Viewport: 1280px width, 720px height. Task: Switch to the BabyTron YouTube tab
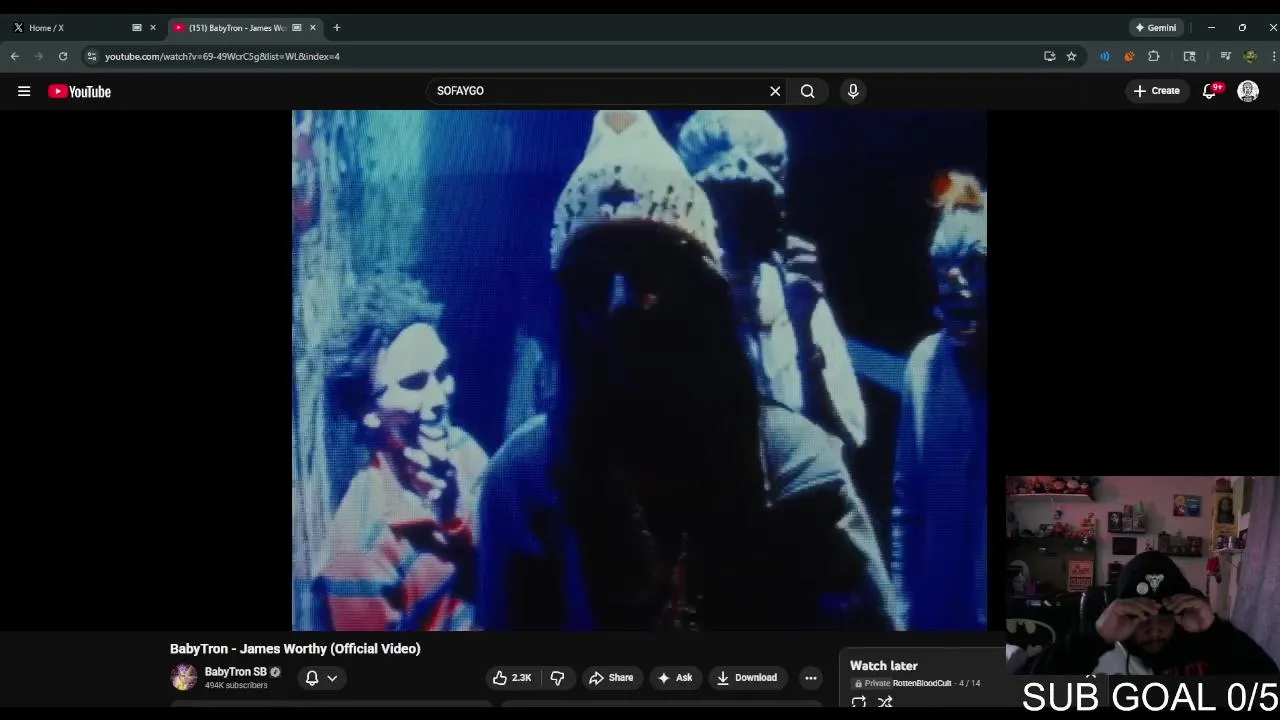coord(245,28)
